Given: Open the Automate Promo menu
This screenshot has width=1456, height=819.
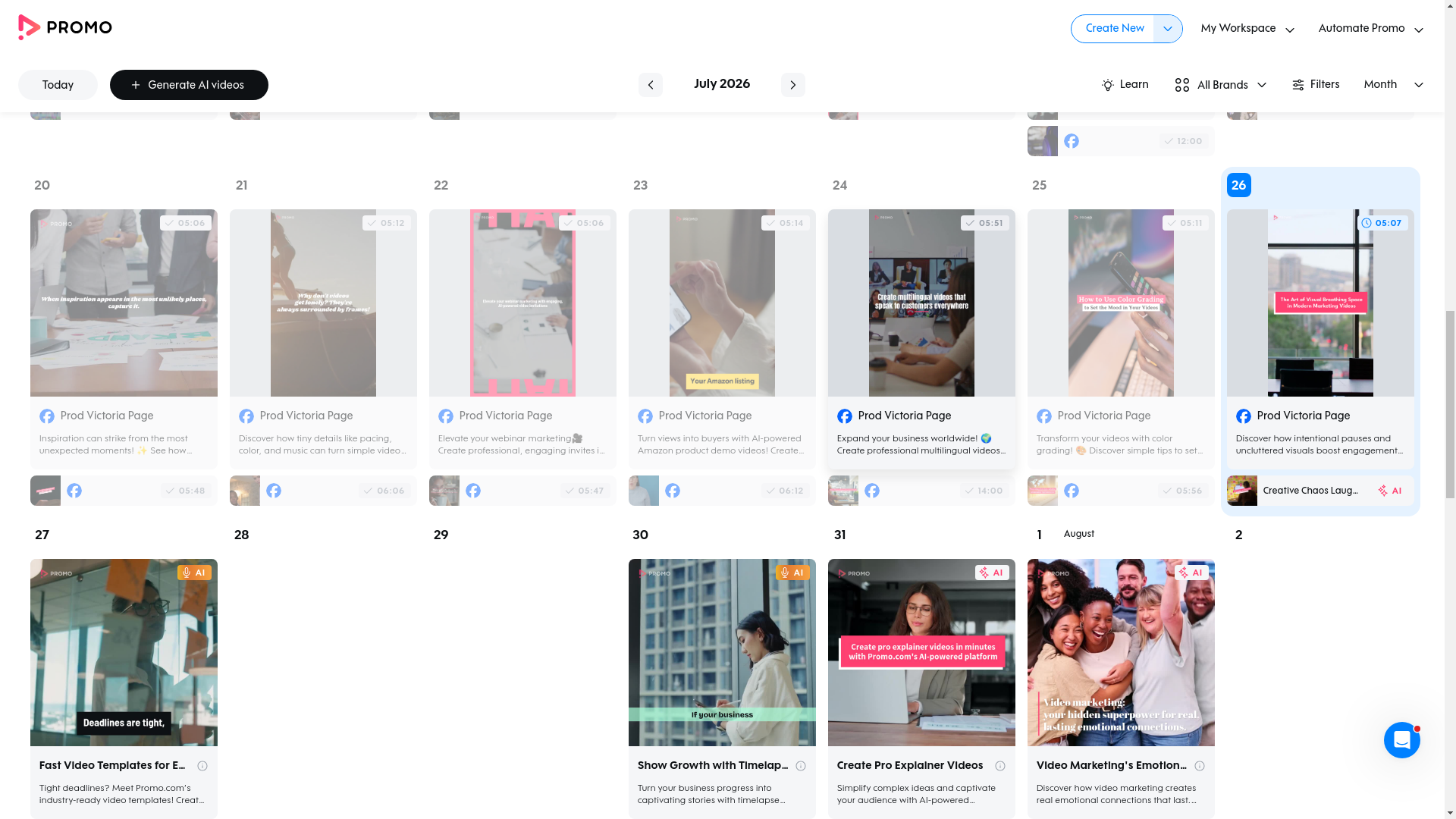Looking at the screenshot, I should 1370,29.
